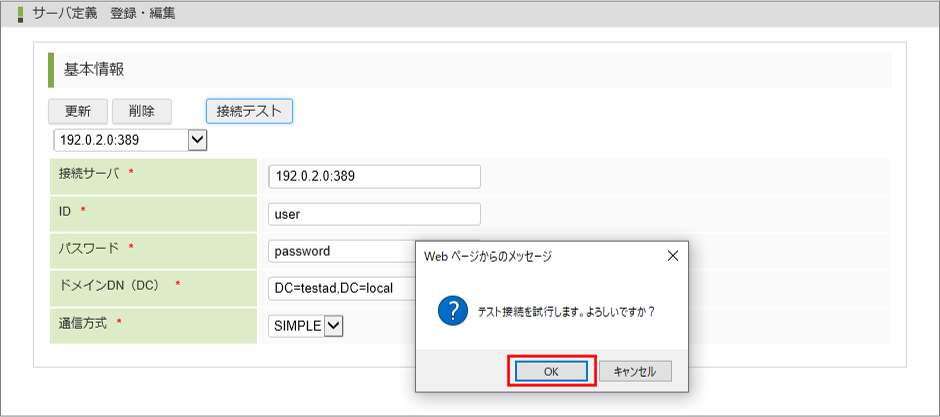The width and height of the screenshot is (940, 417).
Task: Click the green marker icon beside サーバ定義
Action: (x=20, y=14)
